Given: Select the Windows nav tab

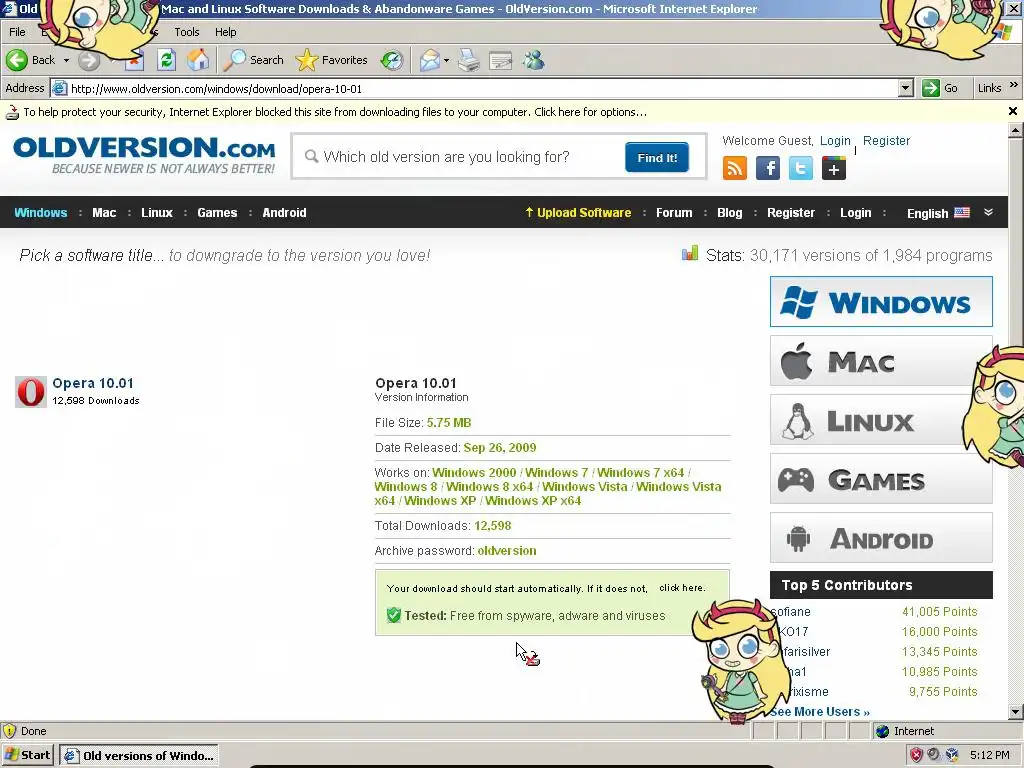Looking at the screenshot, I should point(40,213).
